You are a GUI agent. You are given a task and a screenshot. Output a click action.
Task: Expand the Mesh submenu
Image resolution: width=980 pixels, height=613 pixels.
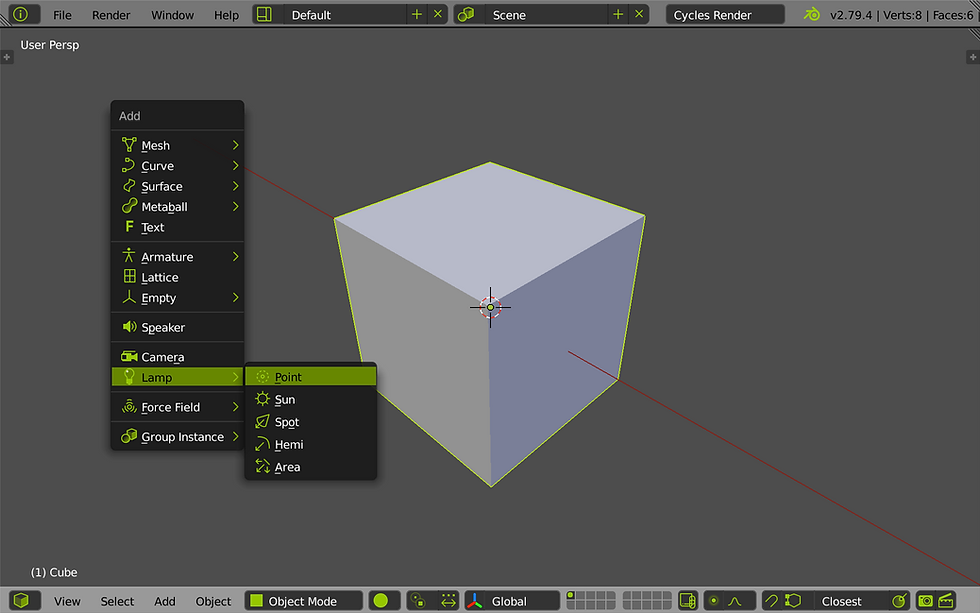(155, 145)
